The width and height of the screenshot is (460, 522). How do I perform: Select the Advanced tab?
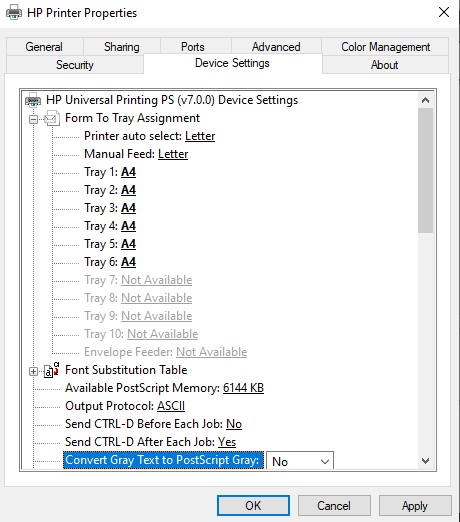[x=276, y=47]
